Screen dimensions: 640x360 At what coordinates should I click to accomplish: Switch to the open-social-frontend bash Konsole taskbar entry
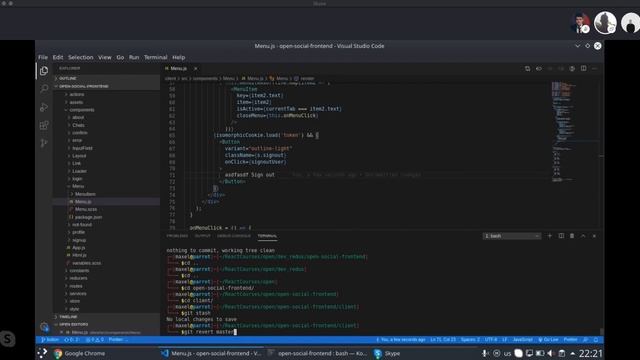(318, 353)
